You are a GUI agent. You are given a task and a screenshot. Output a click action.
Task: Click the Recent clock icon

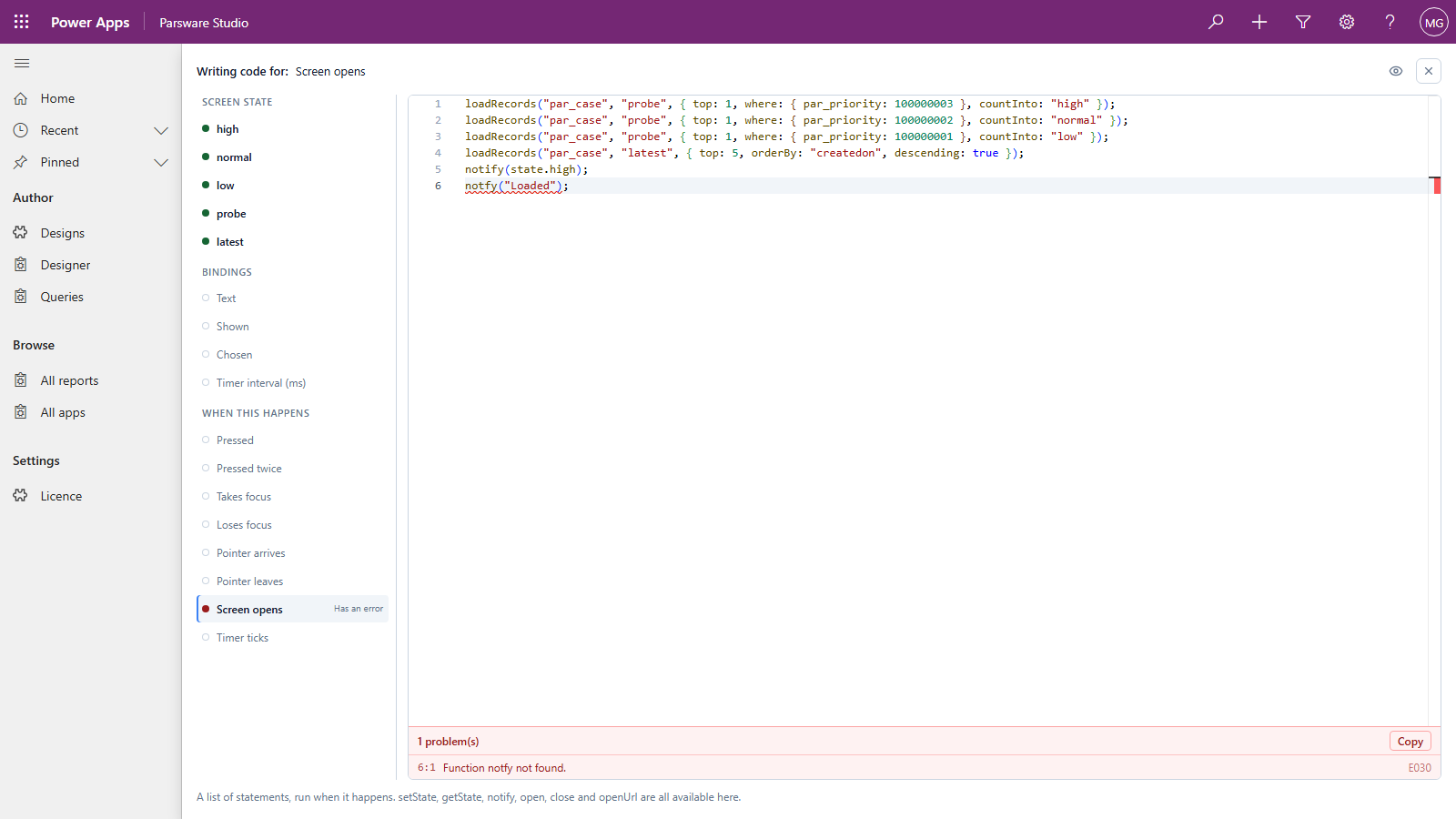[x=21, y=130]
